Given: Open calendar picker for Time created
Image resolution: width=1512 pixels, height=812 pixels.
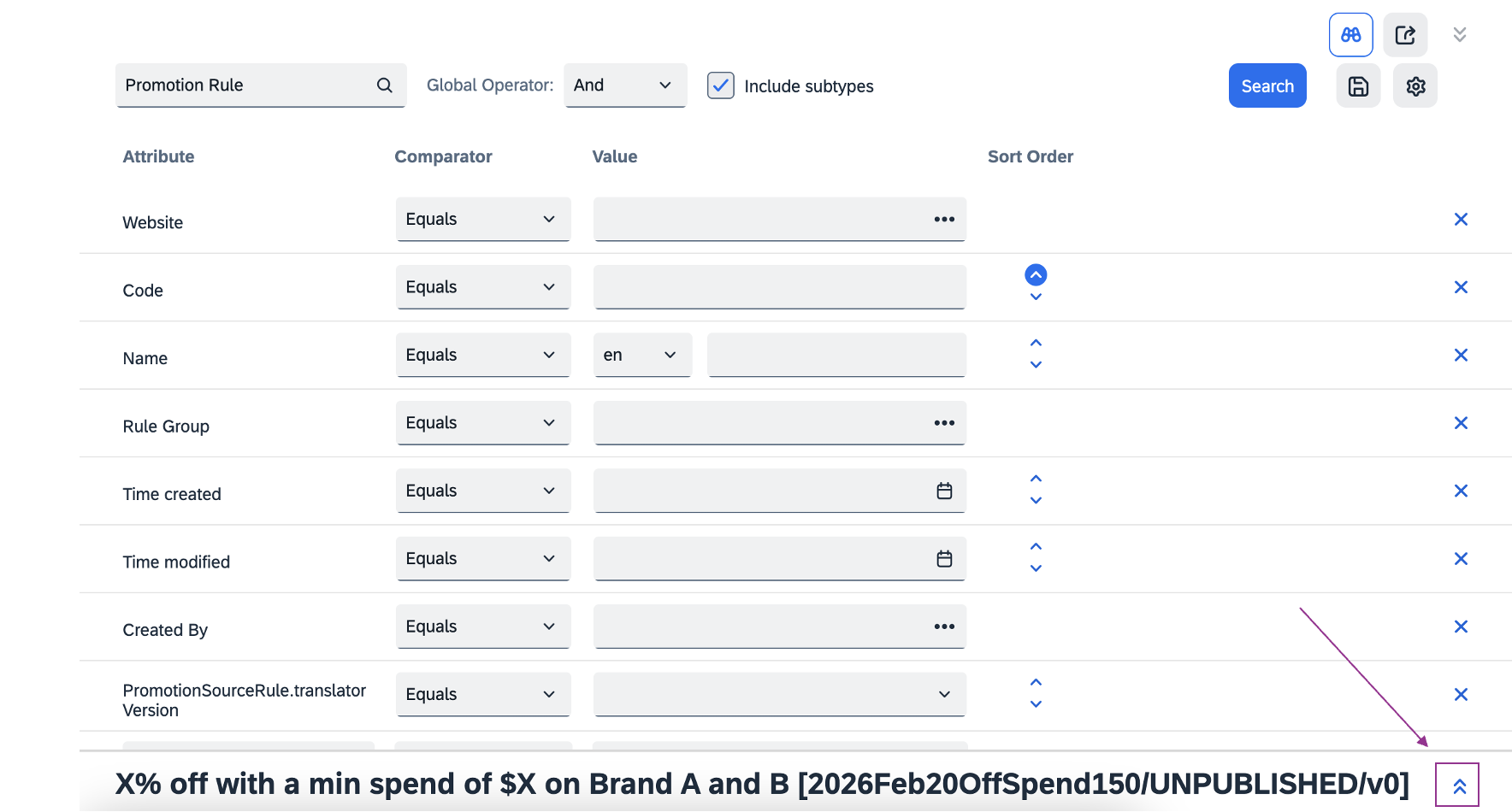Looking at the screenshot, I should pyautogui.click(x=944, y=491).
